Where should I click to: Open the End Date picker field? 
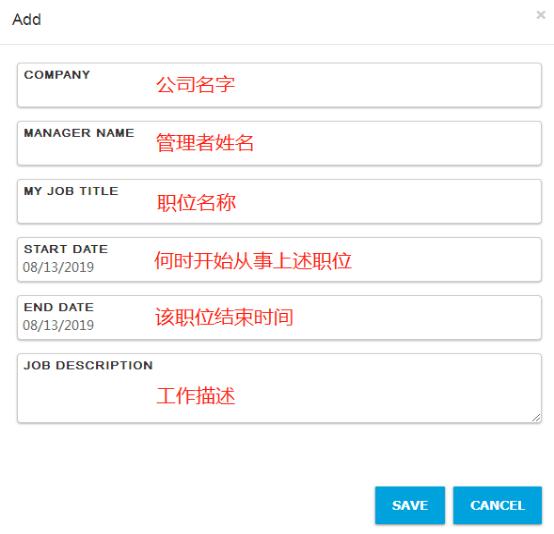(x=279, y=318)
